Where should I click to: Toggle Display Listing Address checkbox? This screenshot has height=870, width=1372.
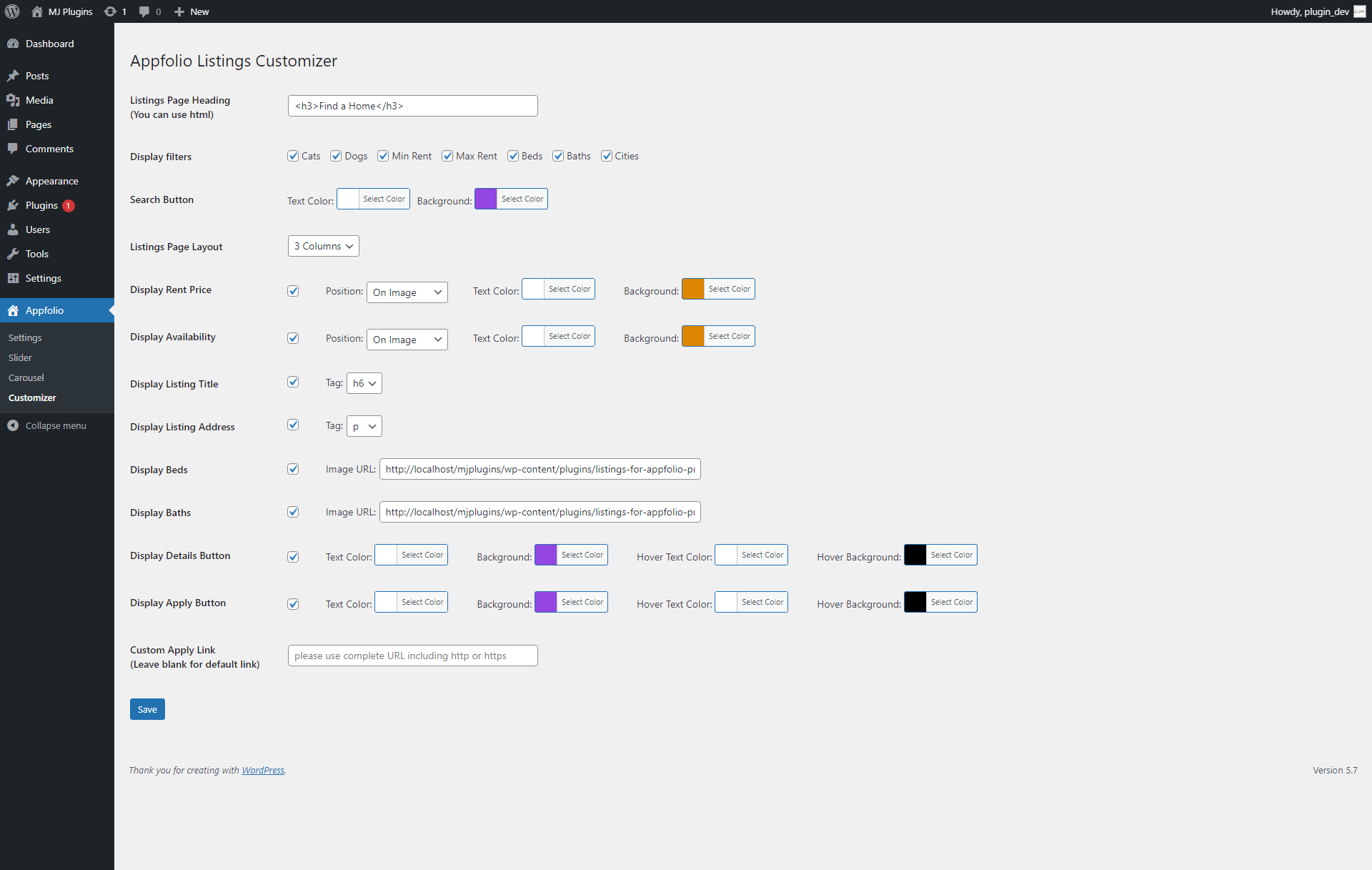point(293,425)
